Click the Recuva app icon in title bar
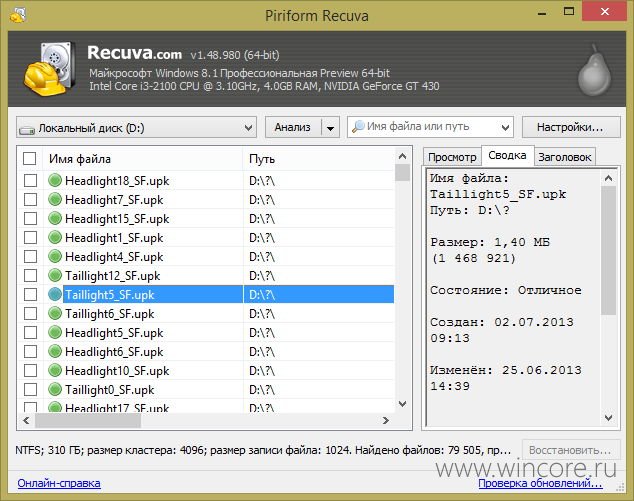The height and width of the screenshot is (501, 634). coord(18,15)
